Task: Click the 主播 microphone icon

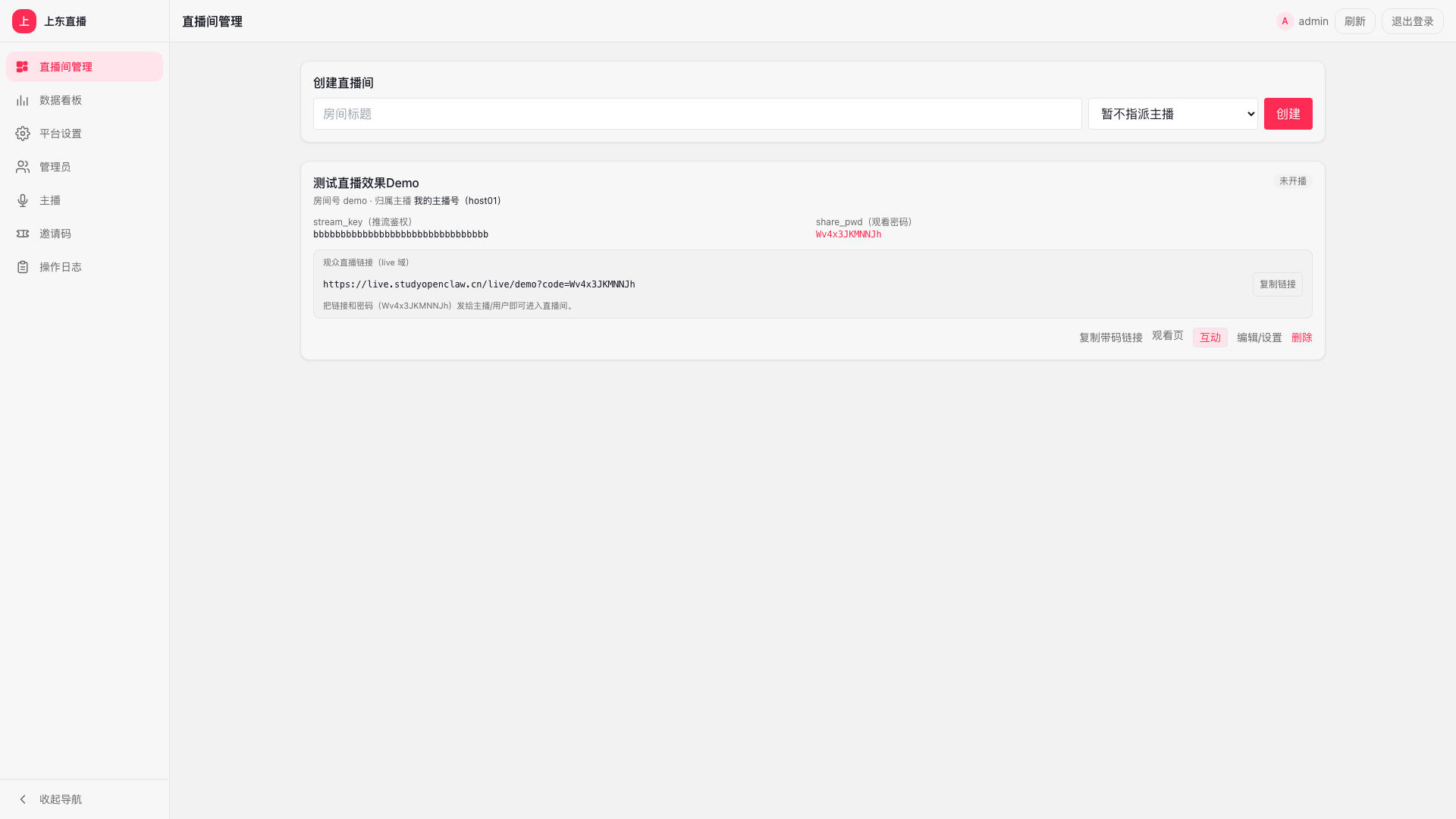Action: [x=23, y=200]
